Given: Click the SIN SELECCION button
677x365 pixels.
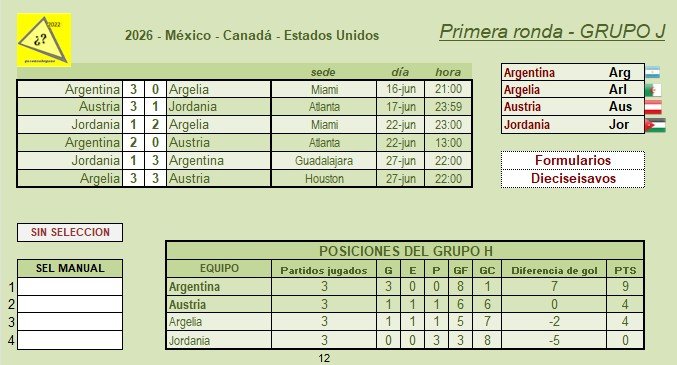Looking at the screenshot, I should (70, 232).
